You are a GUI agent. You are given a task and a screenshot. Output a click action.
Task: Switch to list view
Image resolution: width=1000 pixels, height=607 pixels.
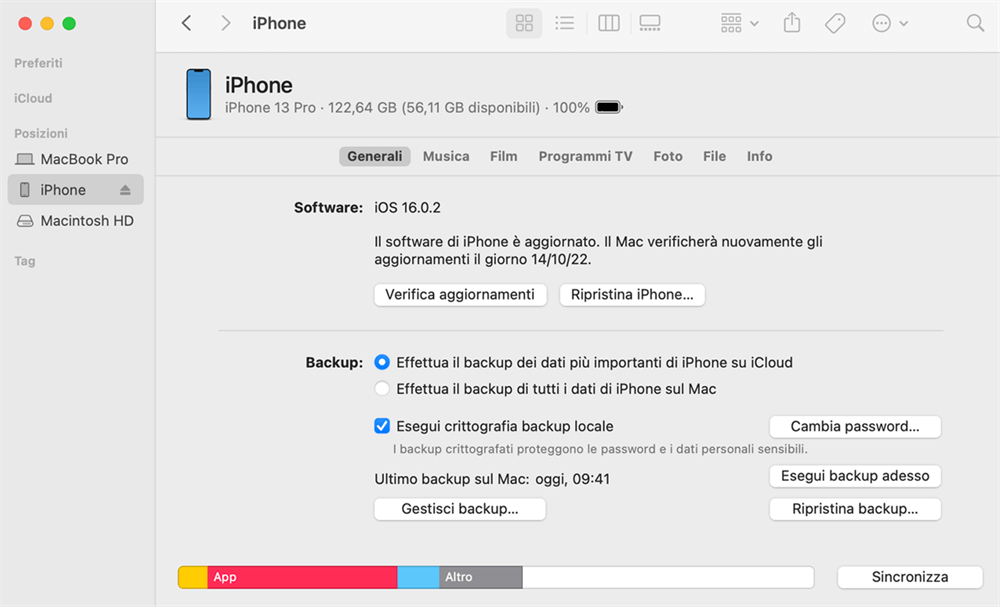pos(565,23)
